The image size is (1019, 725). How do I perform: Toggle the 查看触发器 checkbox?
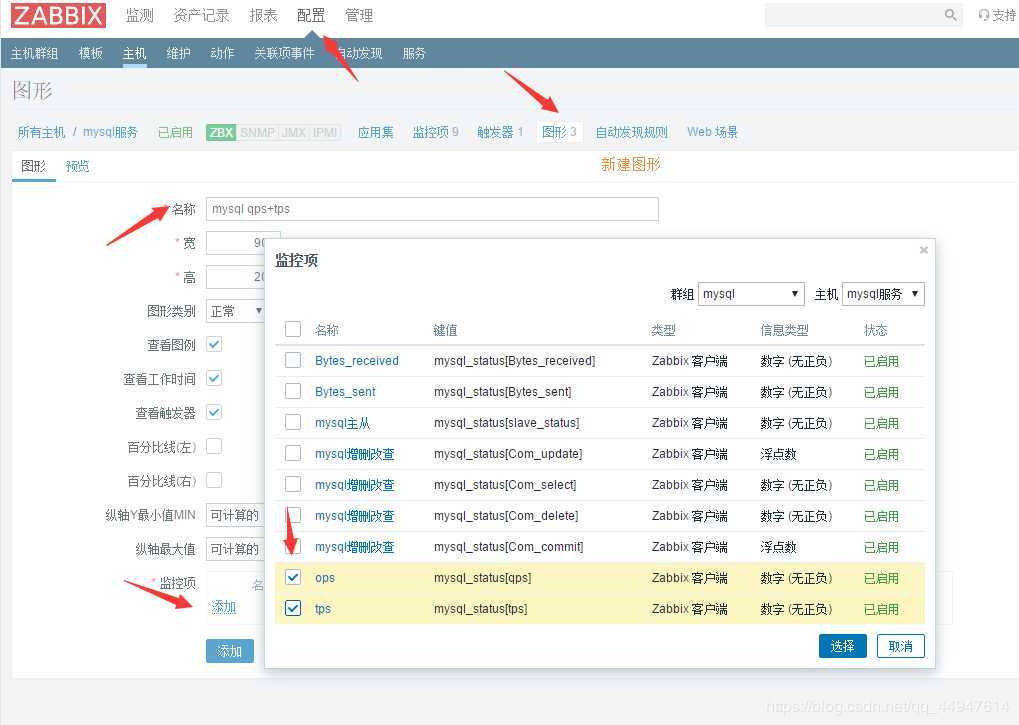(x=214, y=412)
